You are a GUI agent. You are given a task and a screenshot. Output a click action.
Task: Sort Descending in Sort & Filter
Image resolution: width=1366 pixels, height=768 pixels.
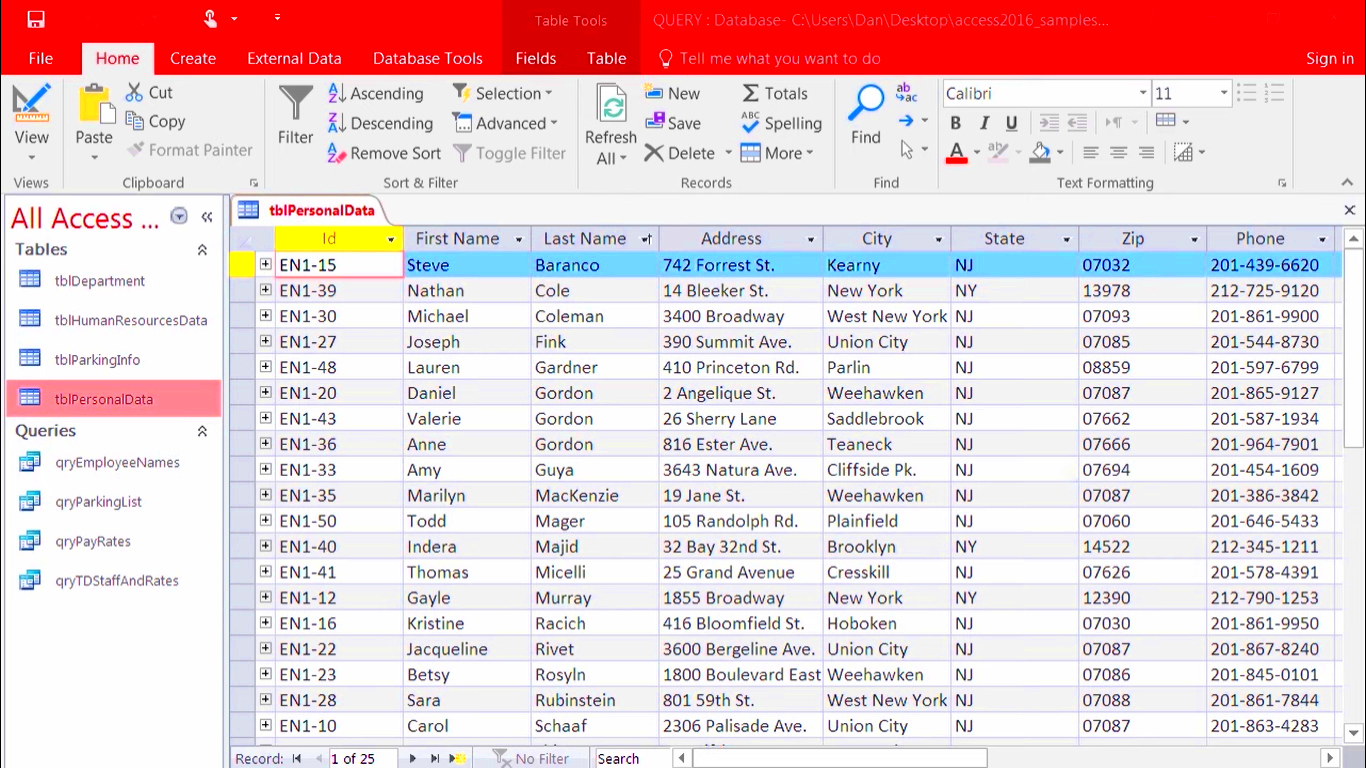[x=380, y=123]
